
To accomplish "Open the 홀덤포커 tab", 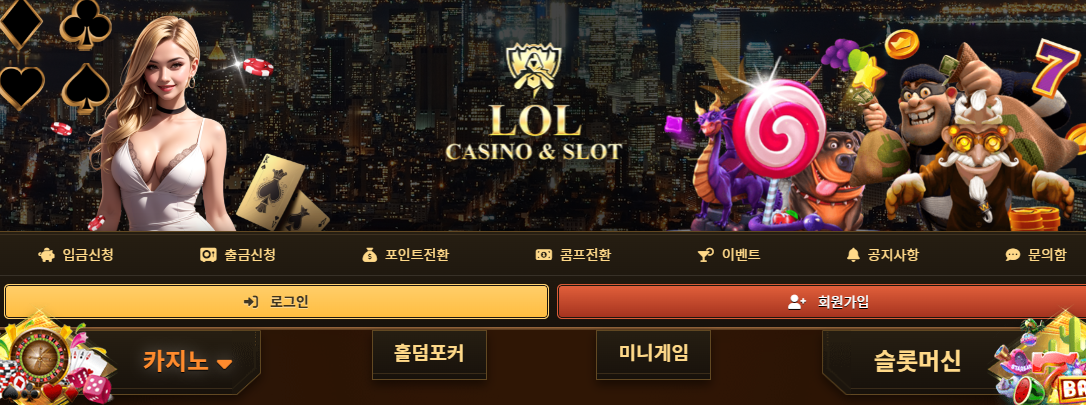I will tap(429, 354).
